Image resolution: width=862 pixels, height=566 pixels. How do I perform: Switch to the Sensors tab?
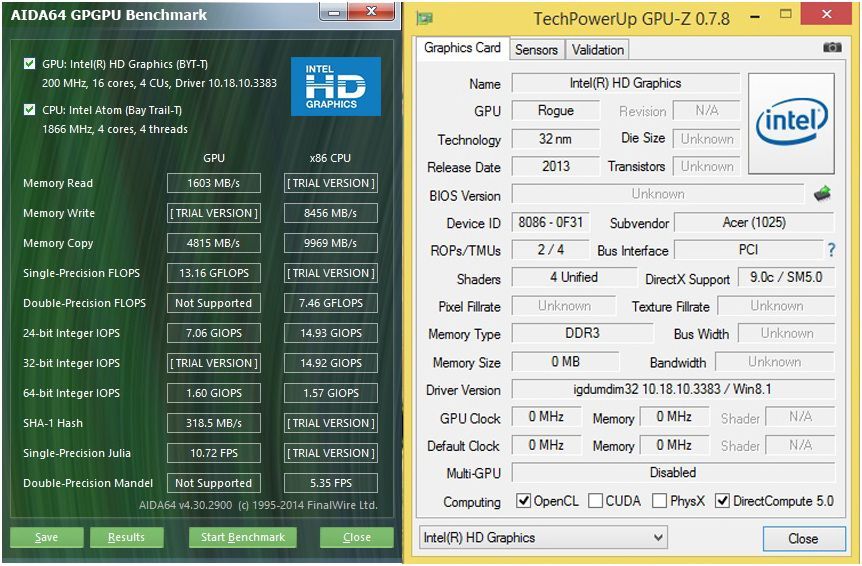(x=537, y=50)
